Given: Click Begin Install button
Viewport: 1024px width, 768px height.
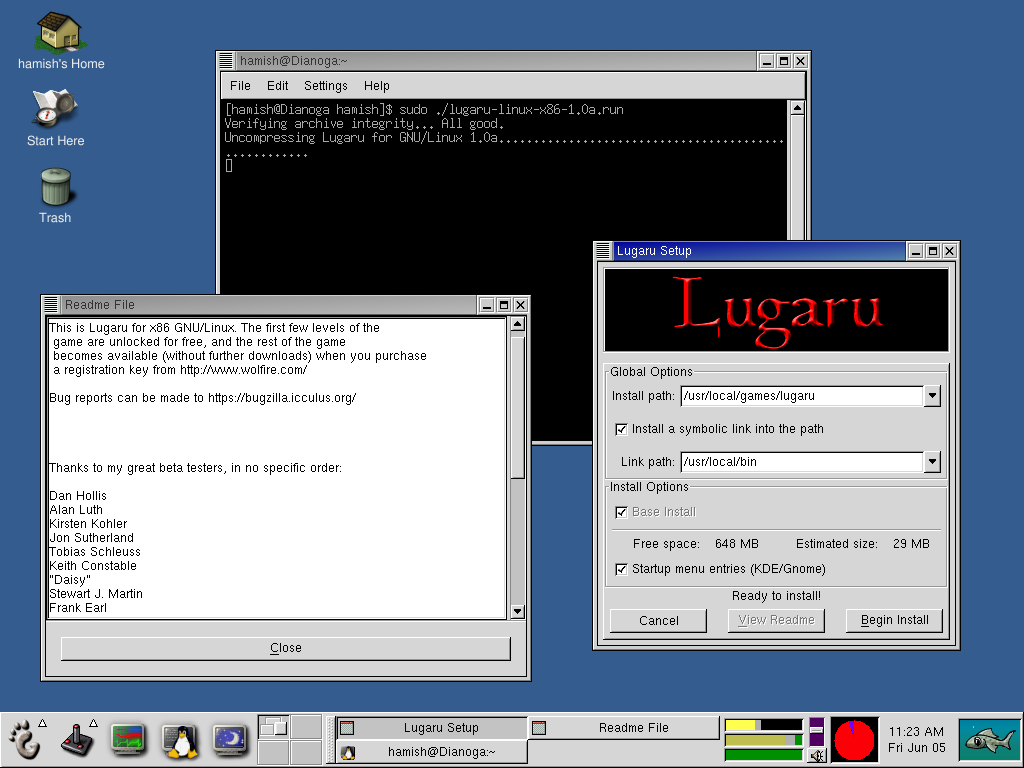Looking at the screenshot, I should [x=894, y=620].
